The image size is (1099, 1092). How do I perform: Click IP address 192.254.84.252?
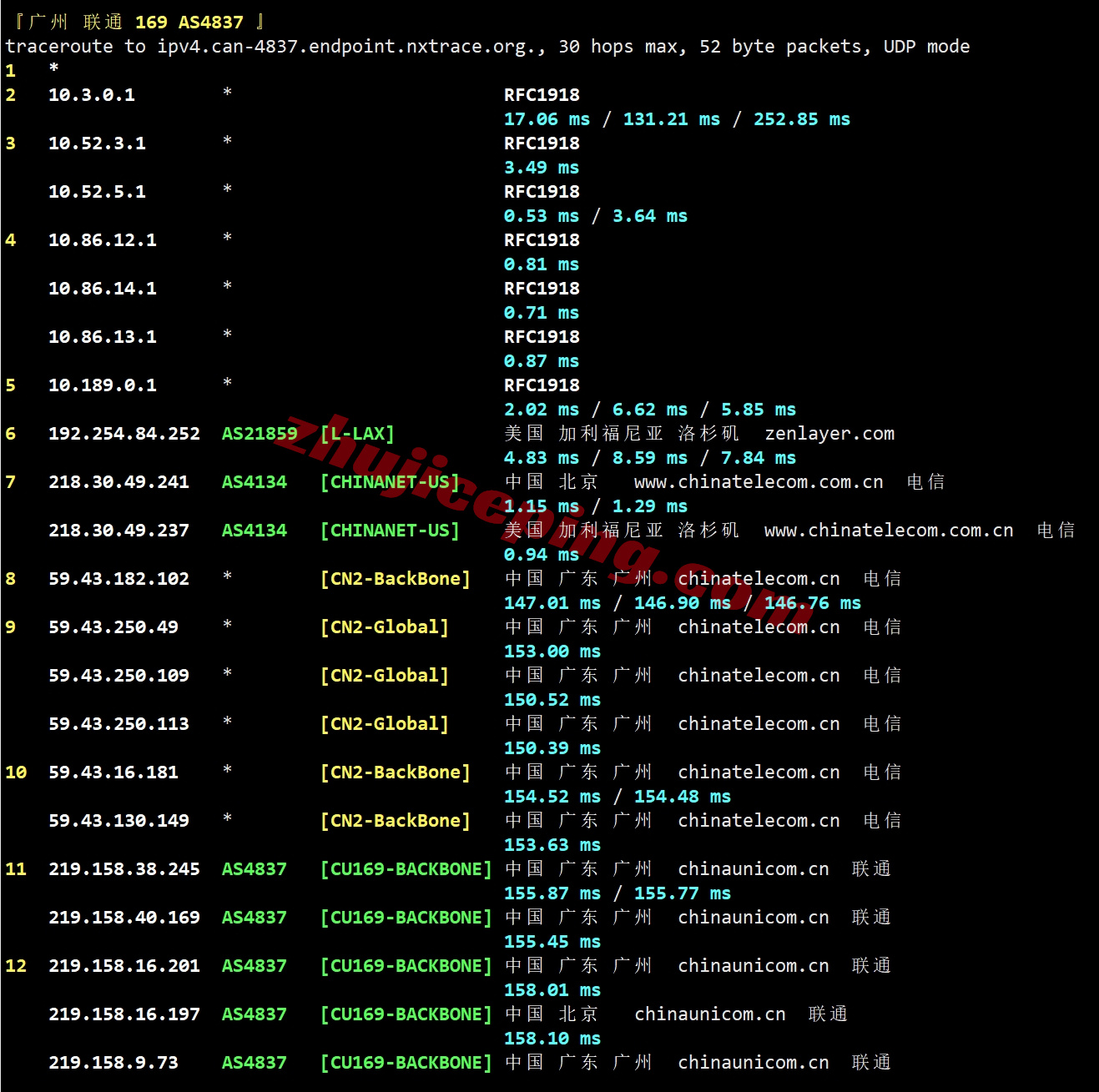(124, 434)
